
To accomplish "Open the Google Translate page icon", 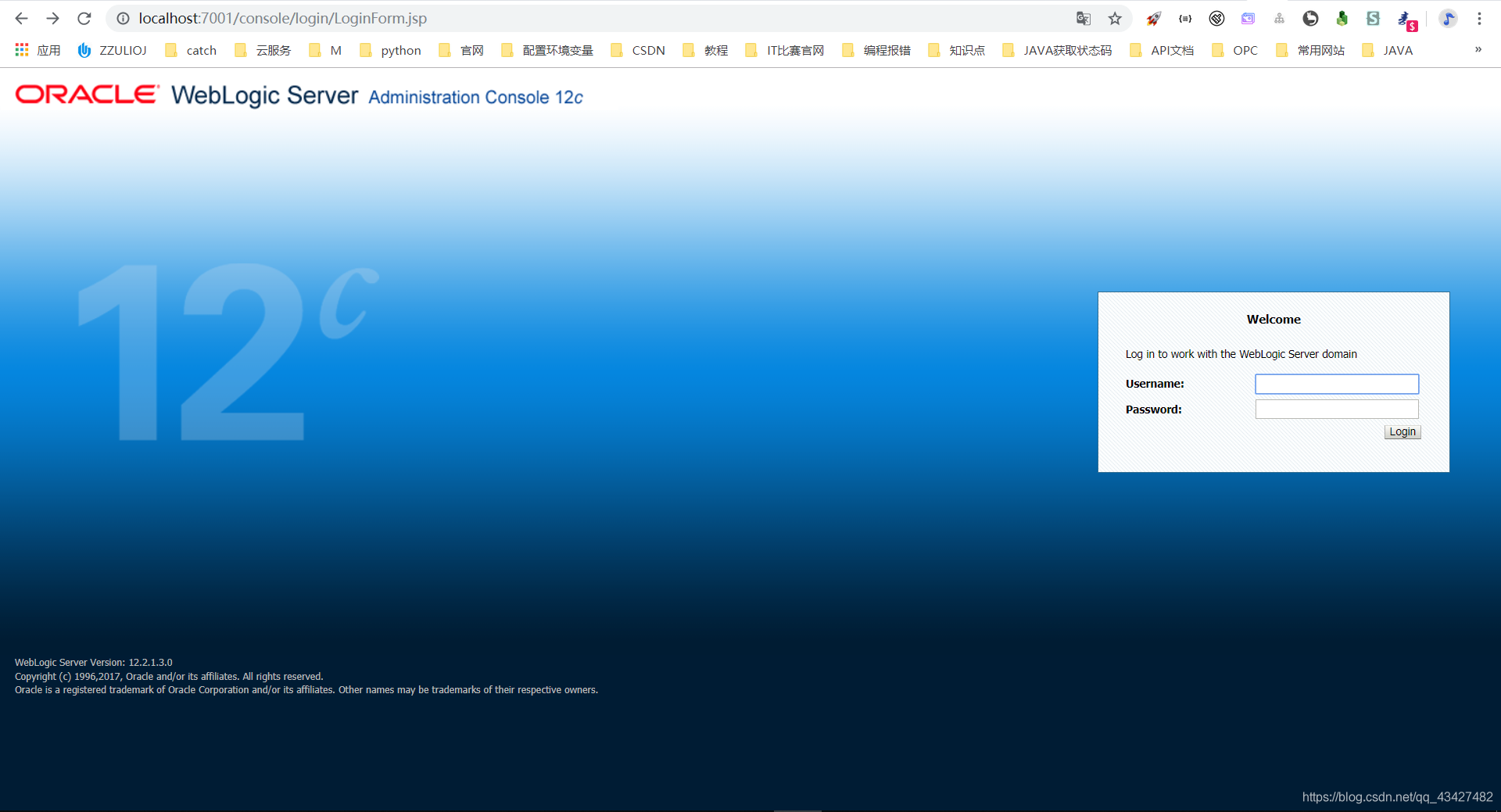I will [x=1084, y=18].
